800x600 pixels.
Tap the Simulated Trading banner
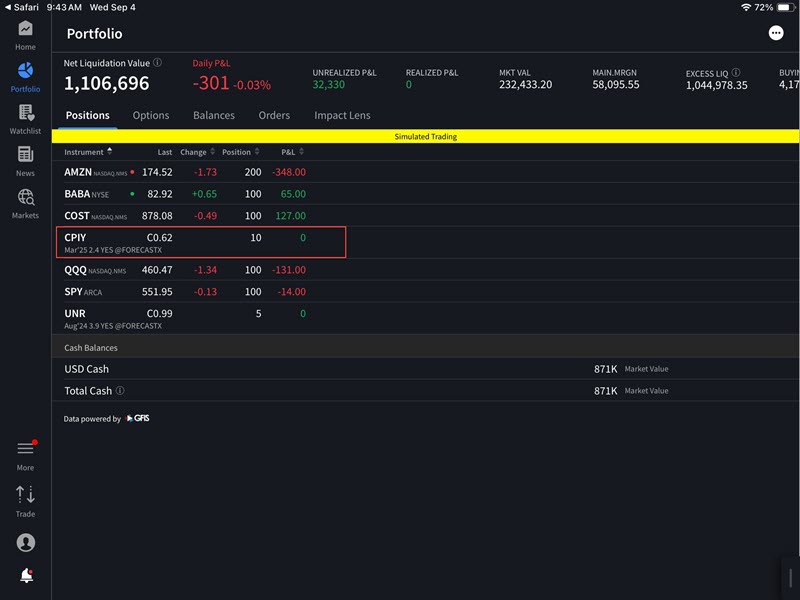coord(425,136)
